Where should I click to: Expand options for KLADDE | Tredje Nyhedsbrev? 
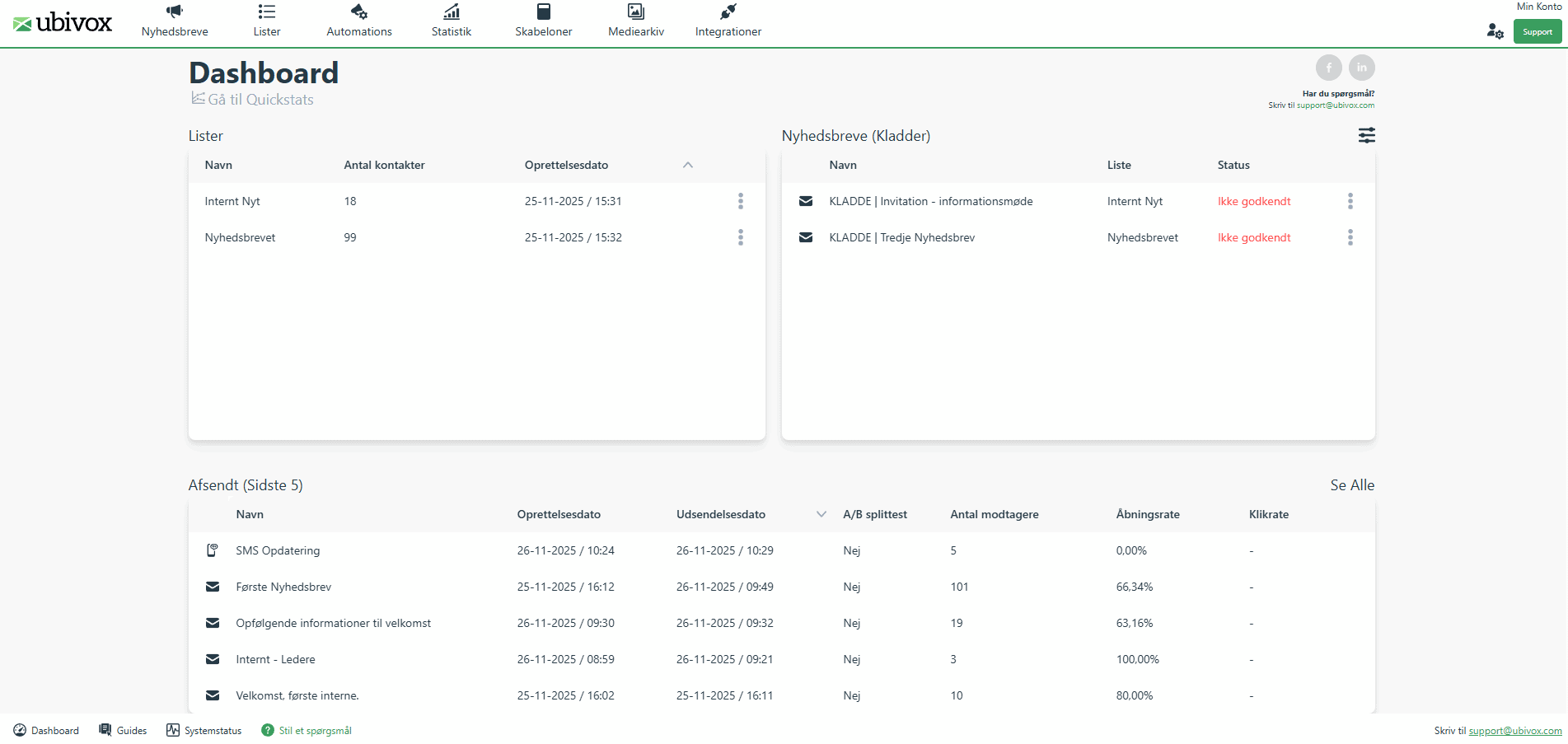(1350, 237)
